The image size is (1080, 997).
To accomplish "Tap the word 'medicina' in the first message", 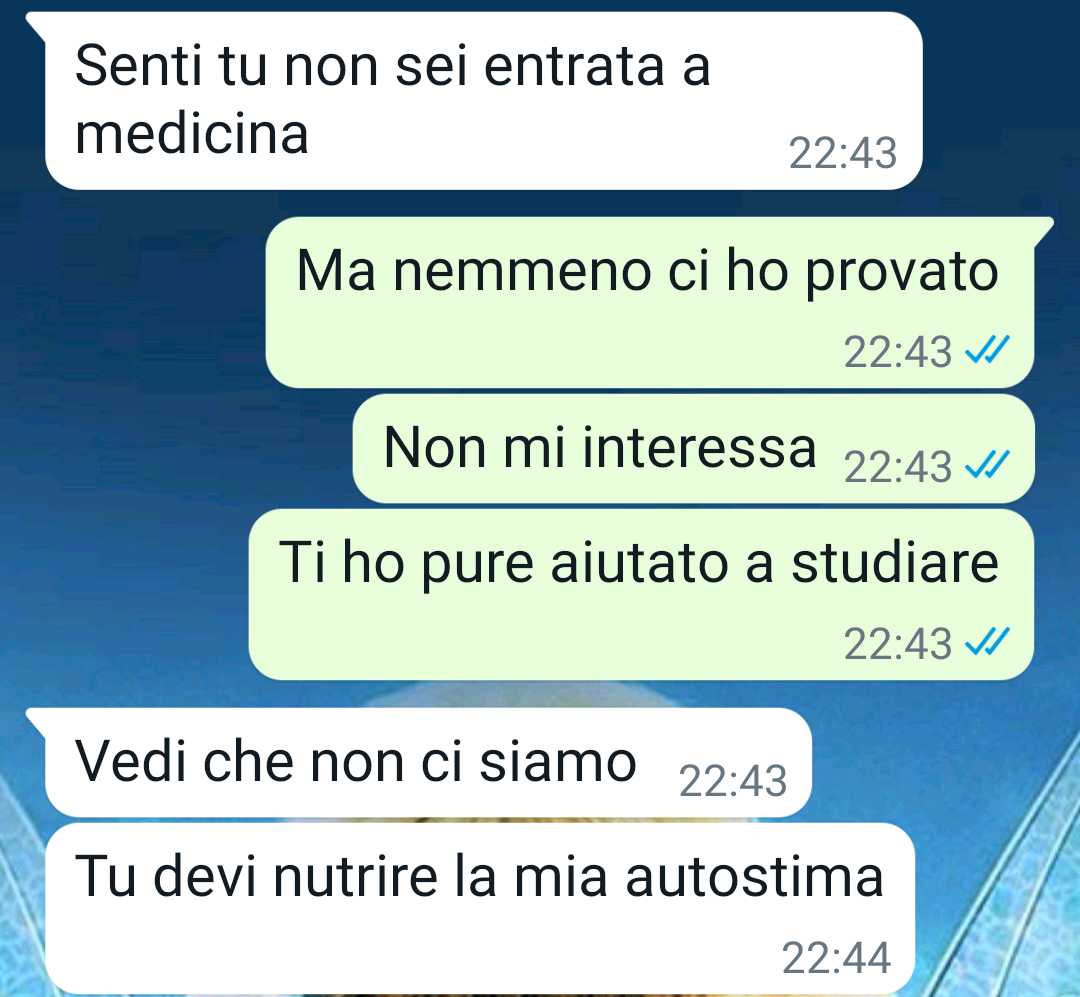I will tap(191, 133).
